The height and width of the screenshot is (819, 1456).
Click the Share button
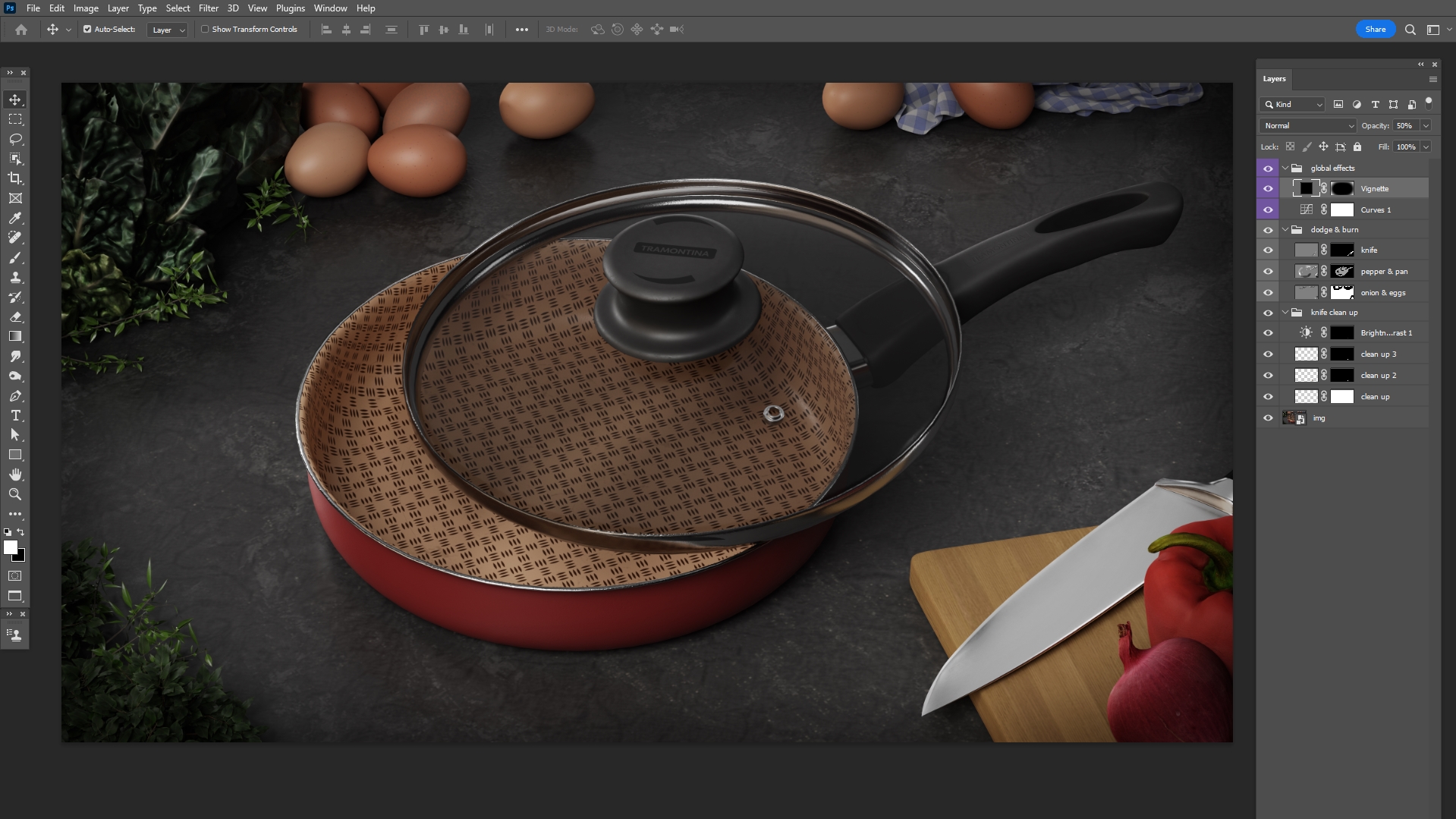coord(1375,30)
